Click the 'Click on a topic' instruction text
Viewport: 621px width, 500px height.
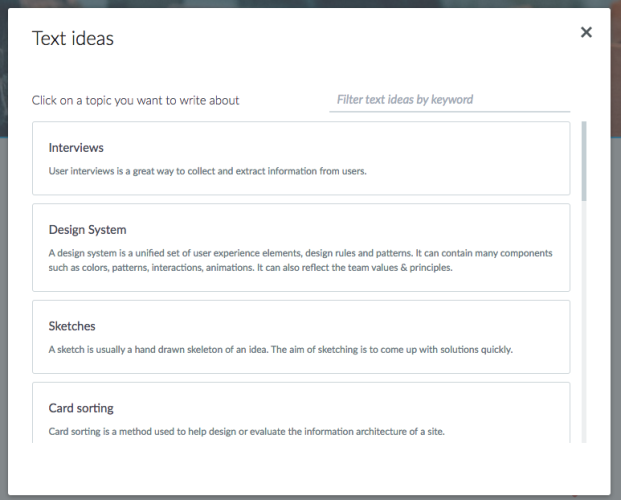135,101
